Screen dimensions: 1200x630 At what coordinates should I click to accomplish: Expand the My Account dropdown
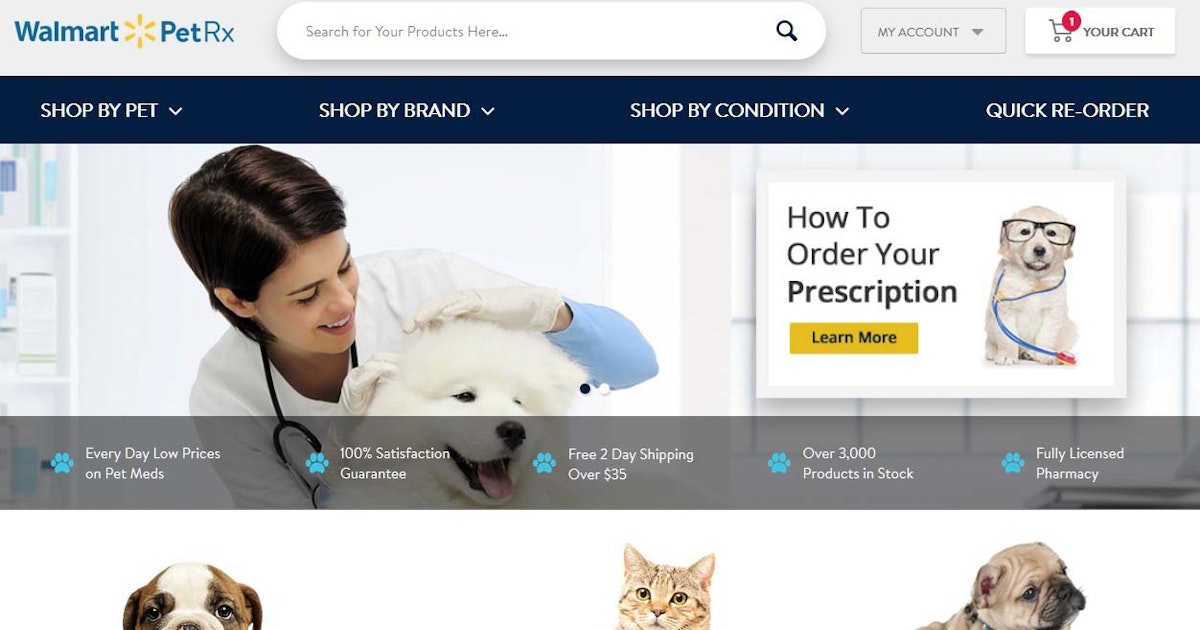pos(933,31)
